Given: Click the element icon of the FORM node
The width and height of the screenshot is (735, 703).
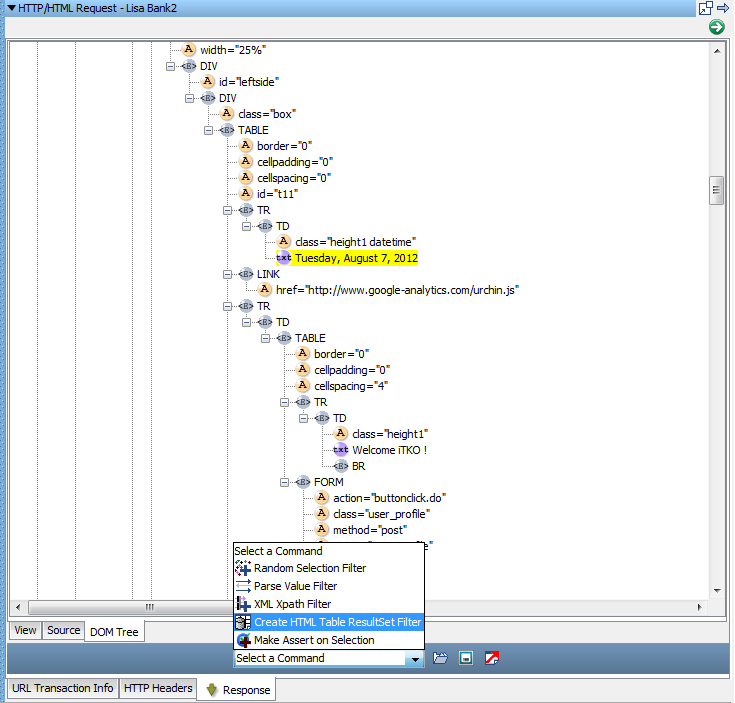Looking at the screenshot, I should (x=303, y=482).
